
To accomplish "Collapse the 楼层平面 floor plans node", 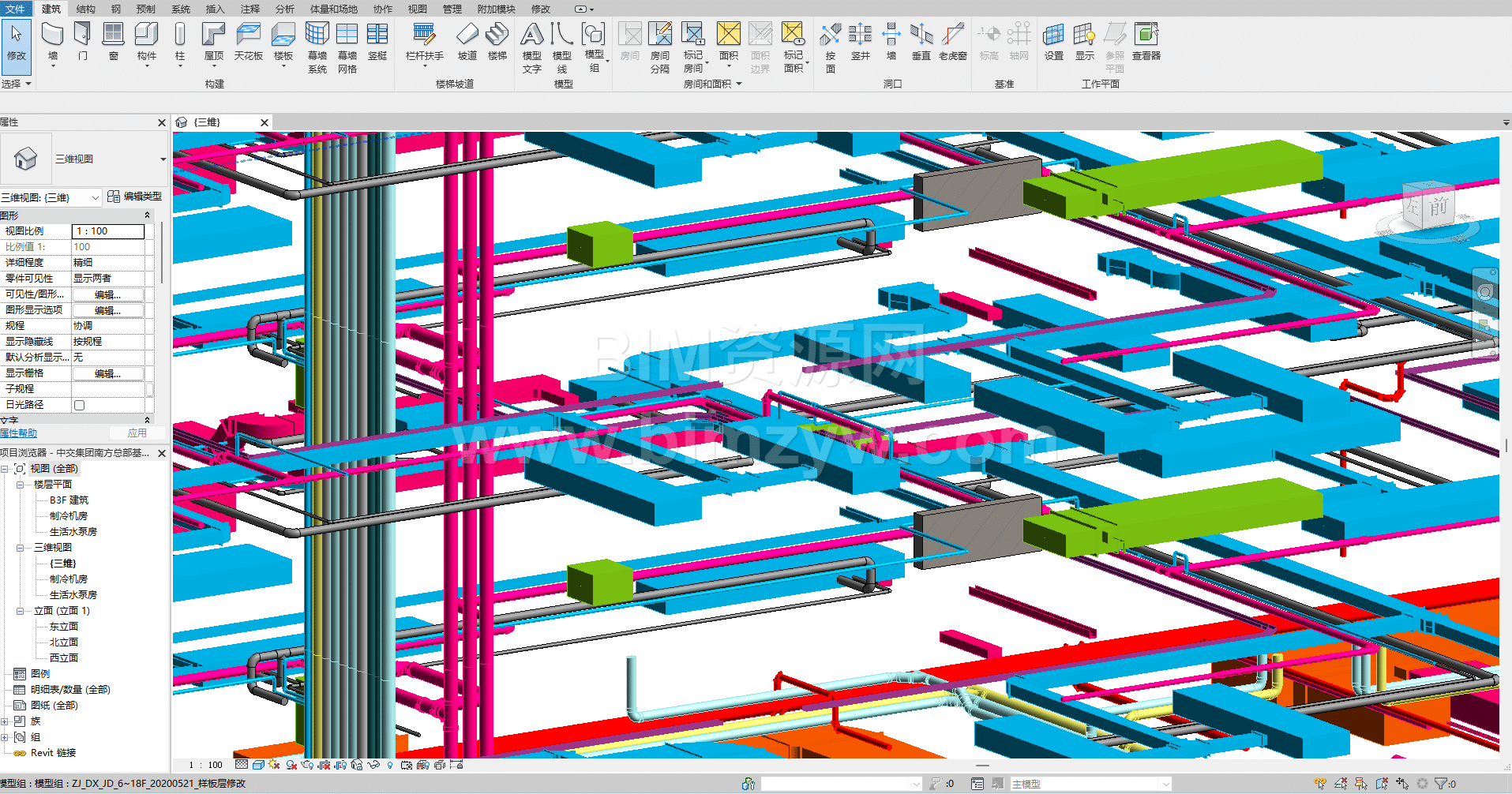I will point(21,485).
